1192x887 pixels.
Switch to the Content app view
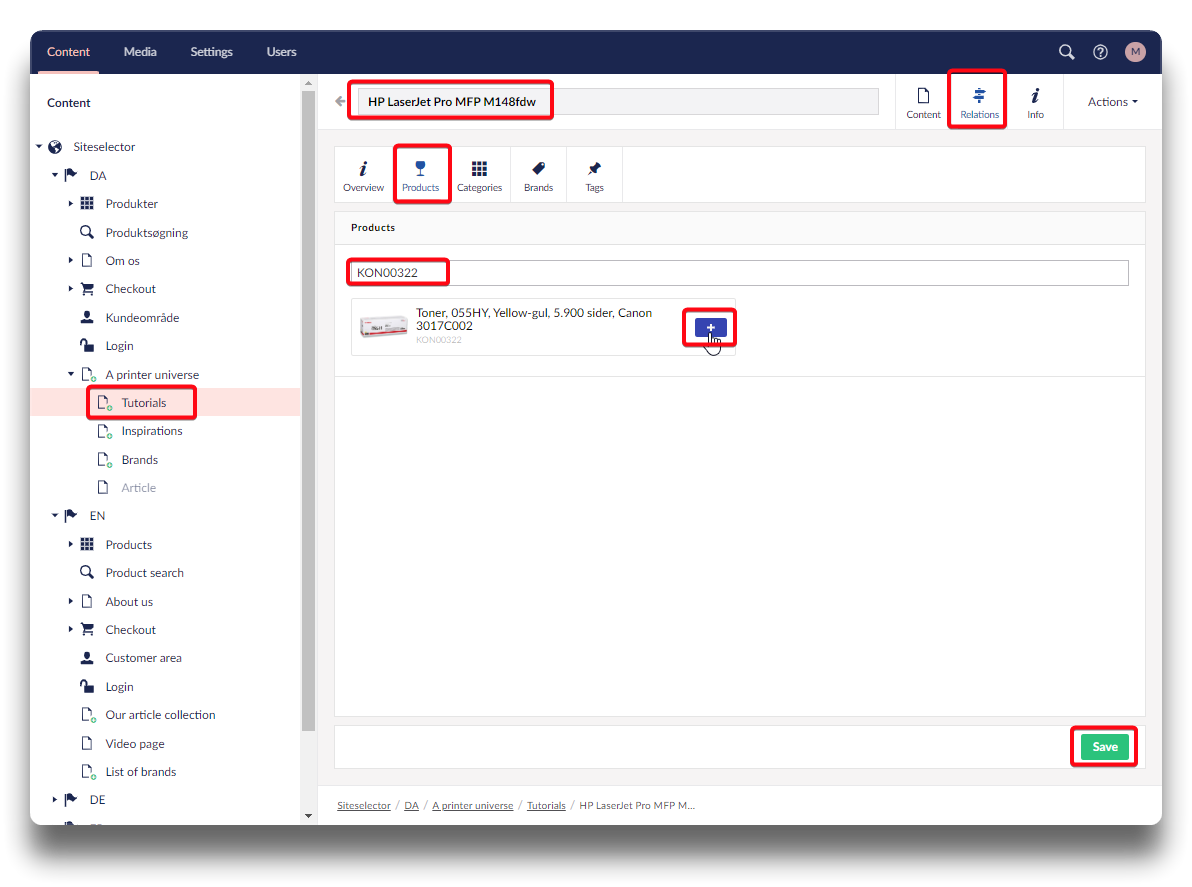[x=923, y=103]
